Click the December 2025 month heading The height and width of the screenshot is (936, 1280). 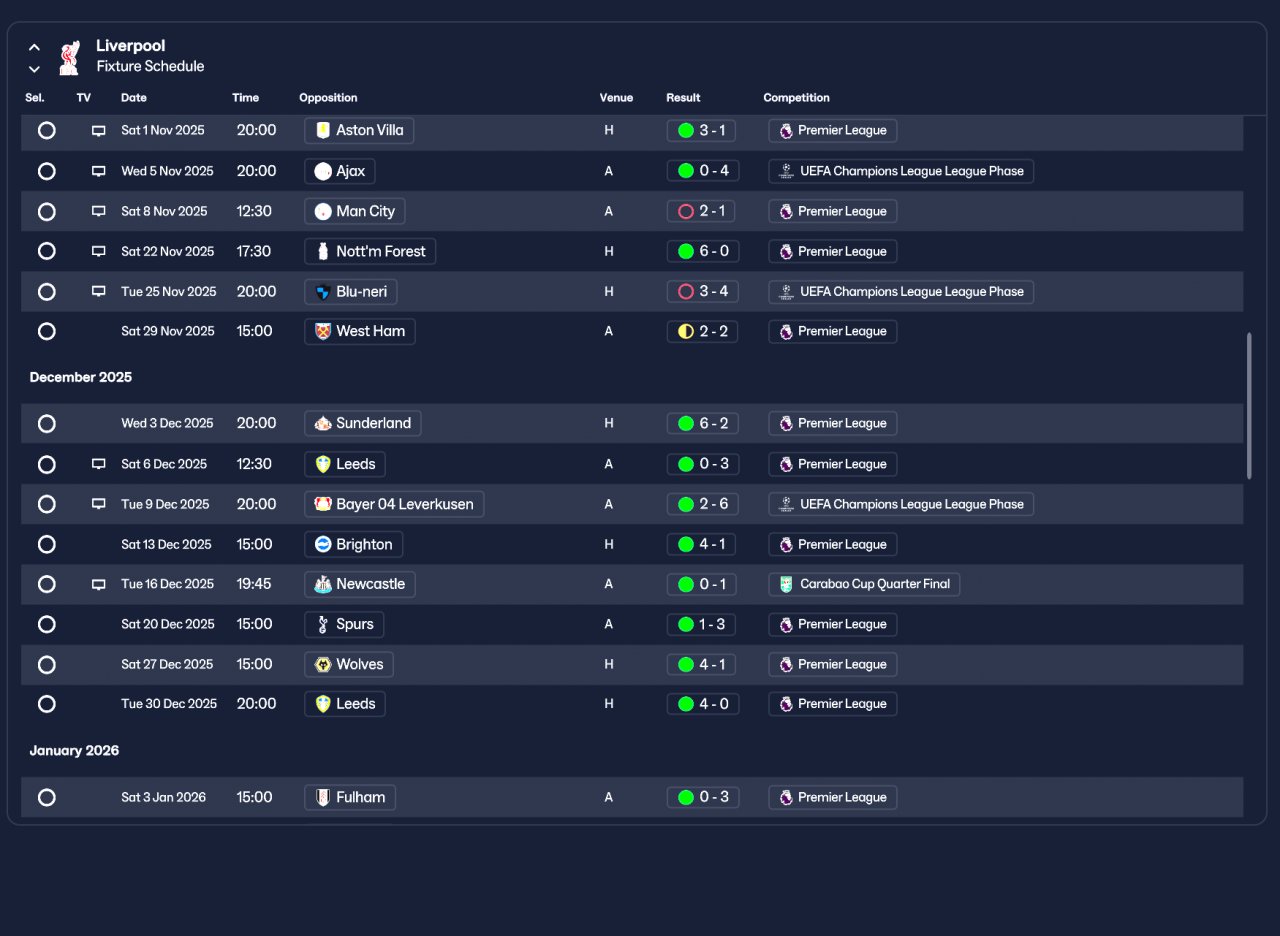coord(81,377)
